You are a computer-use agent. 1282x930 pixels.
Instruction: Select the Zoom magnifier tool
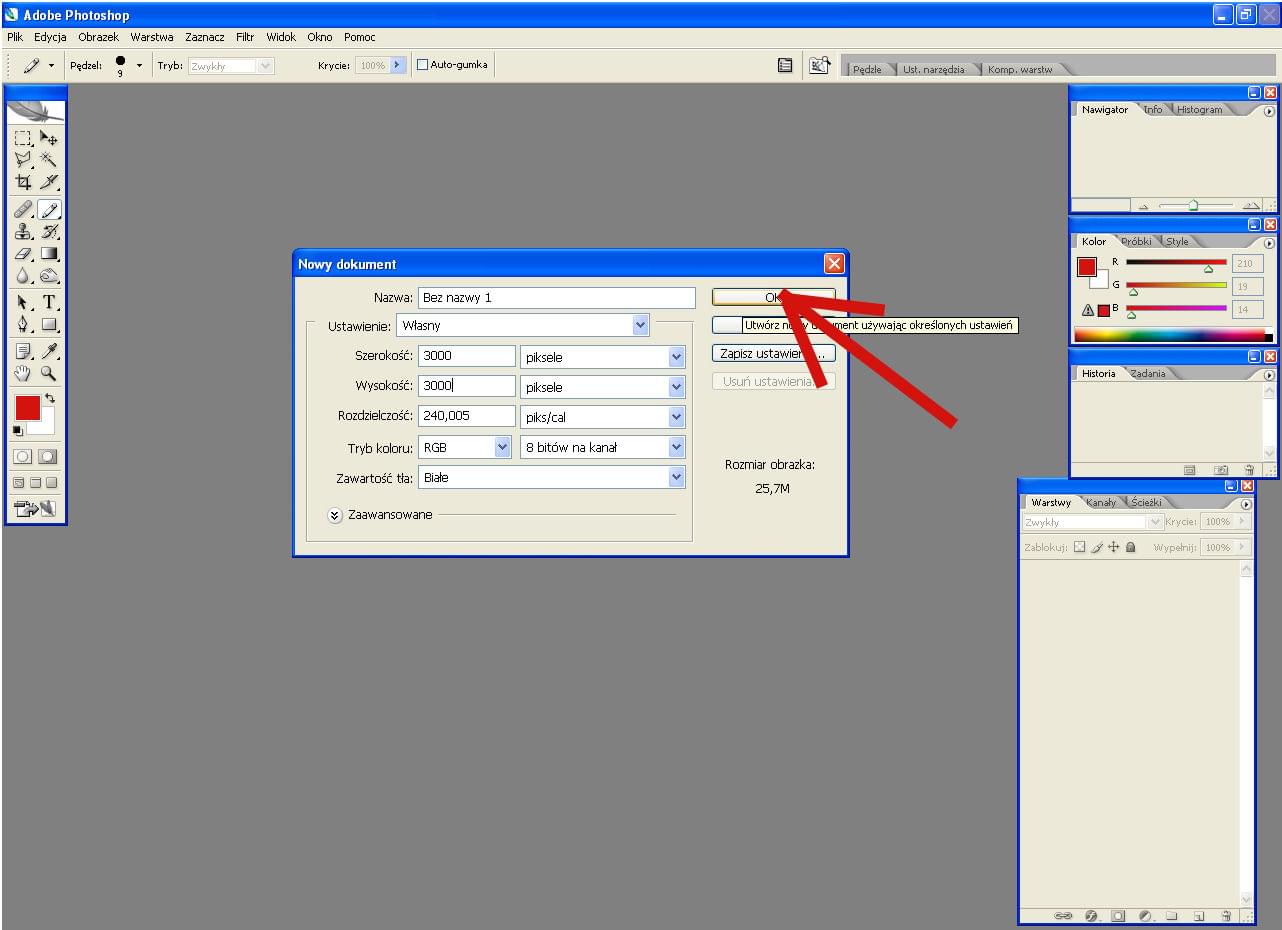[48, 374]
